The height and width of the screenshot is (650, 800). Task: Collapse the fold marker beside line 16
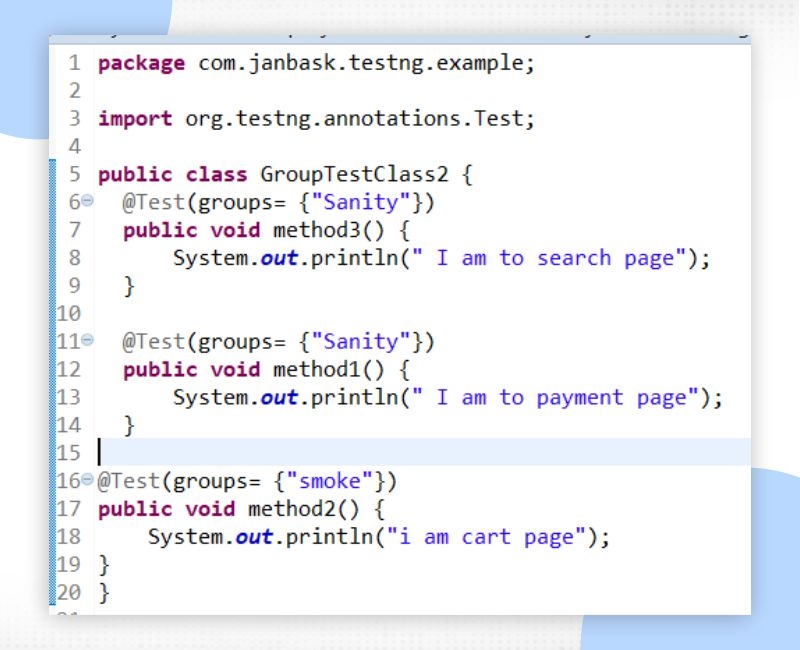87,481
